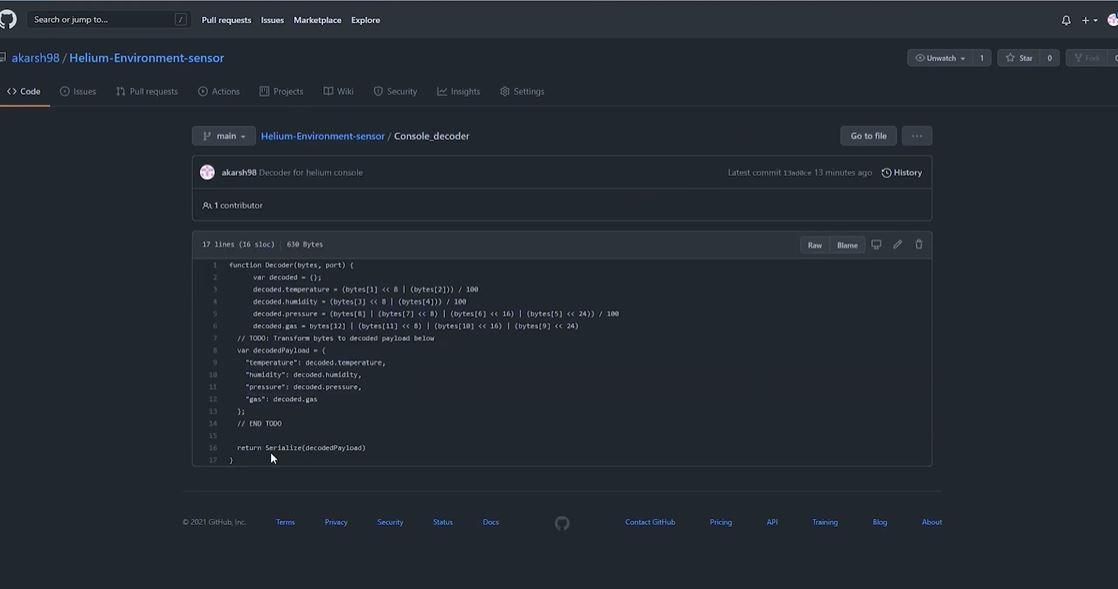
Task: Star the repository
Action: pos(1018,58)
